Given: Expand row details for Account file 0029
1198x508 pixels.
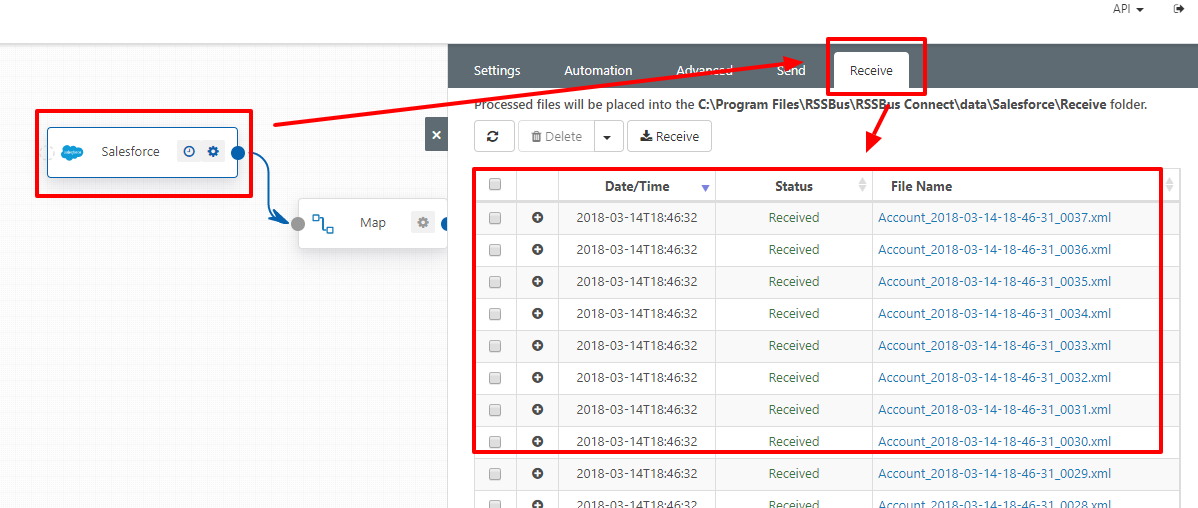Looking at the screenshot, I should [537, 474].
